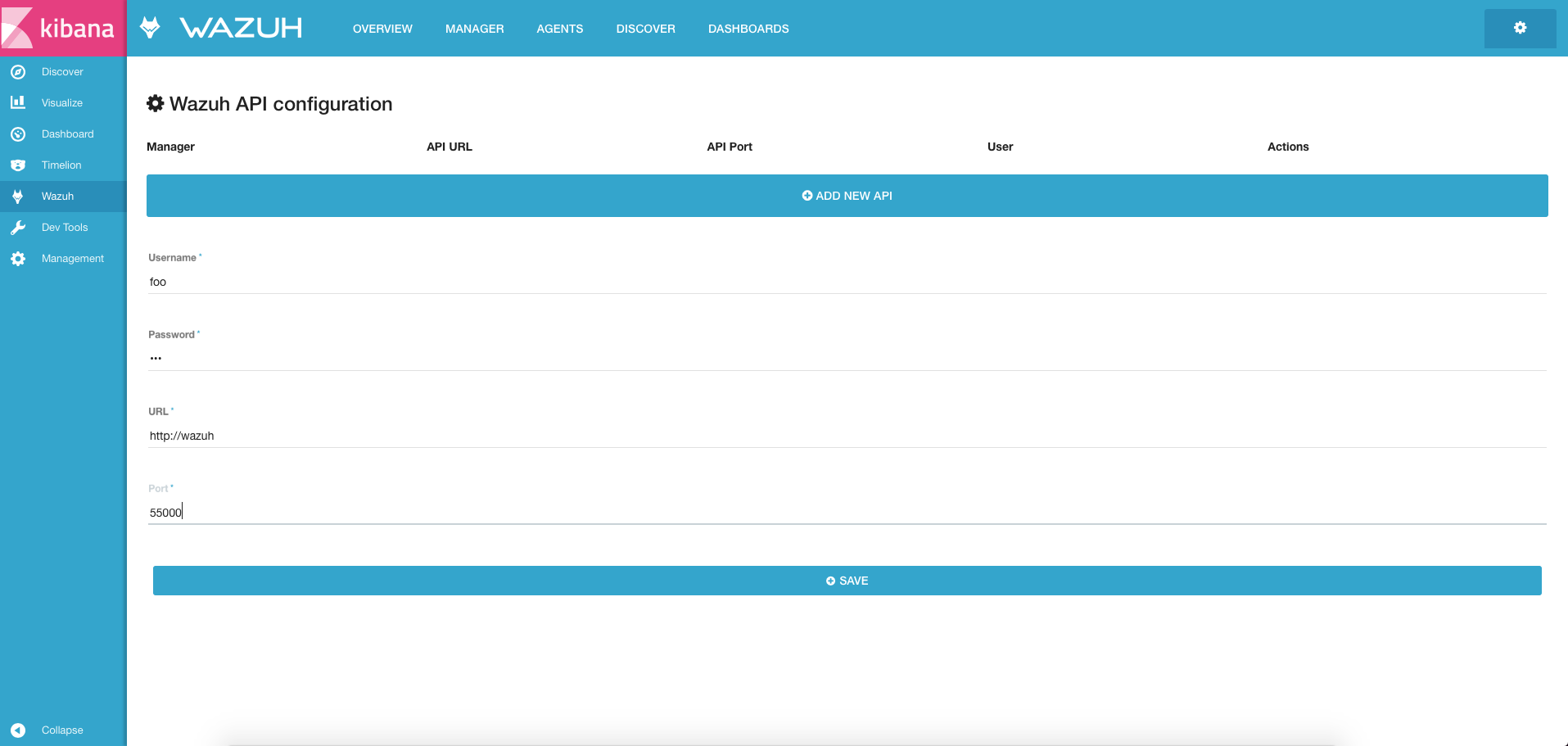
Task: Switch to the MANAGER tab
Action: coord(475,29)
